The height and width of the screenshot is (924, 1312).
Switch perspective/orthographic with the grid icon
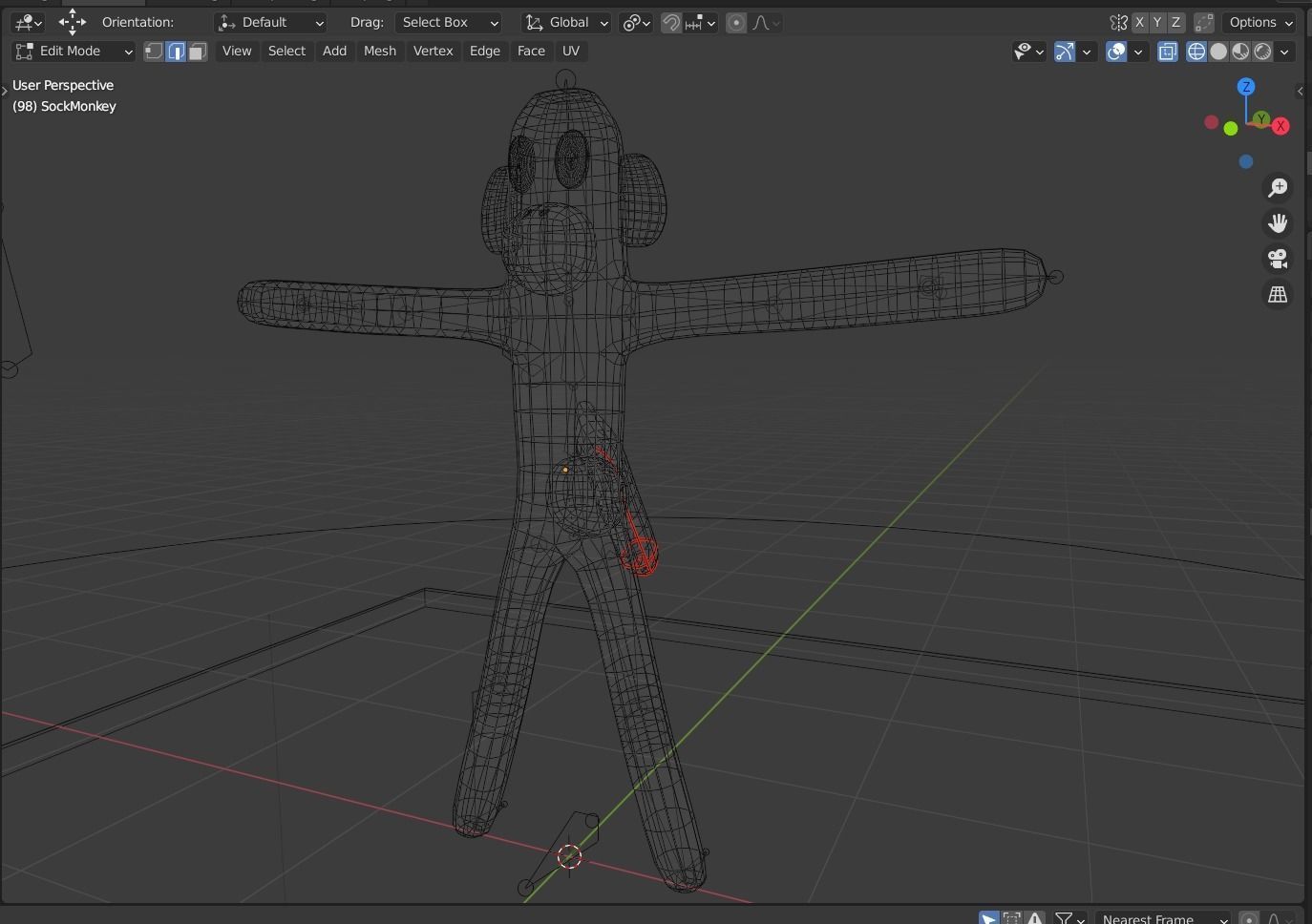(1278, 294)
